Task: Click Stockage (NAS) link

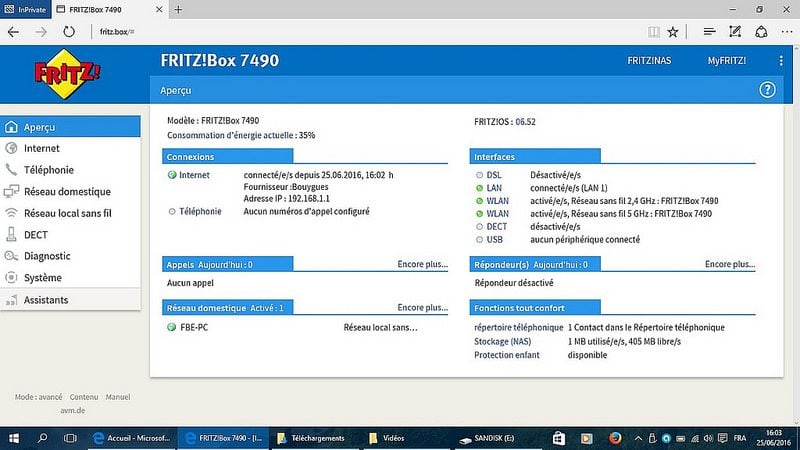Action: 502,341
